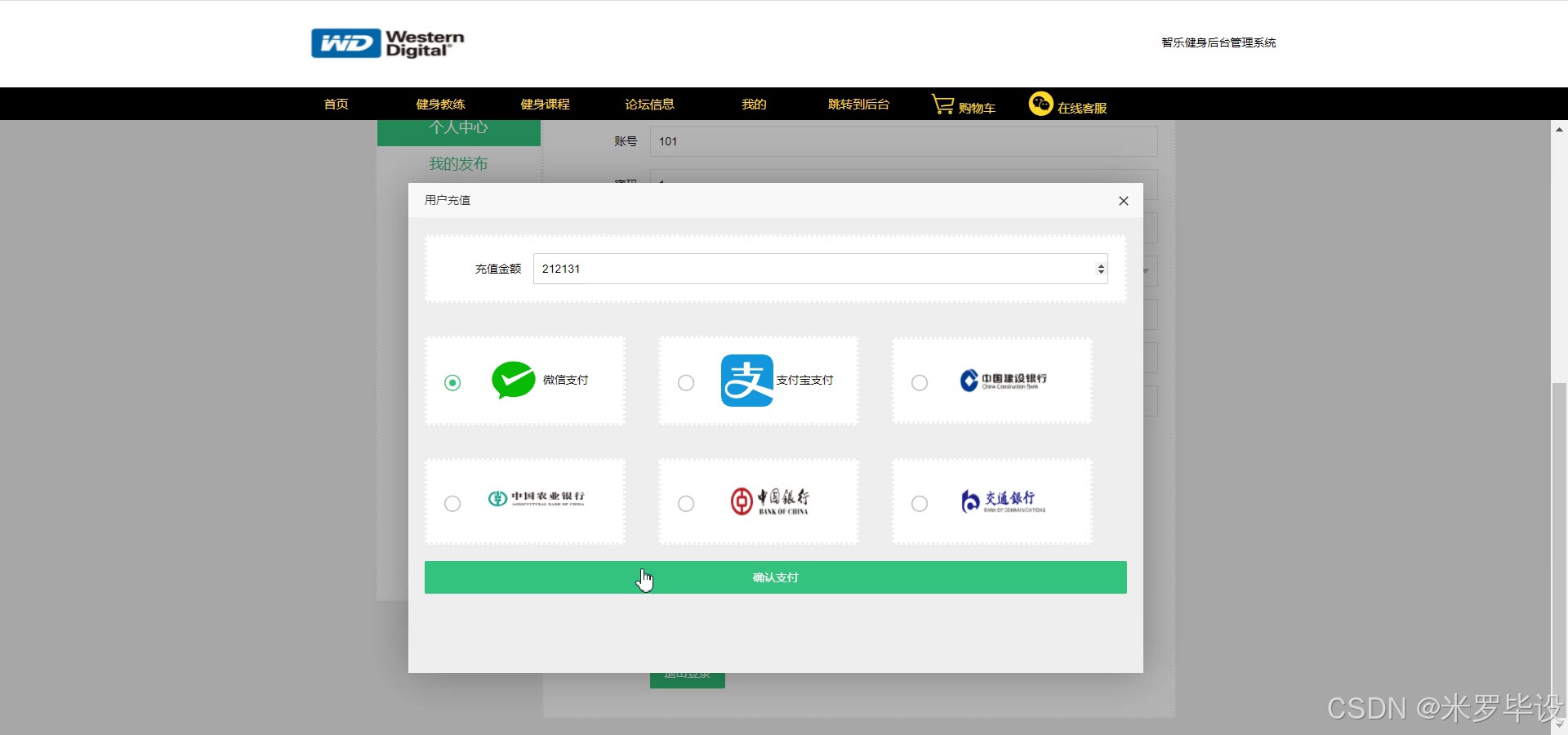The image size is (1568, 735).
Task: Click the 在线客服 text link
Action: coord(1082,108)
